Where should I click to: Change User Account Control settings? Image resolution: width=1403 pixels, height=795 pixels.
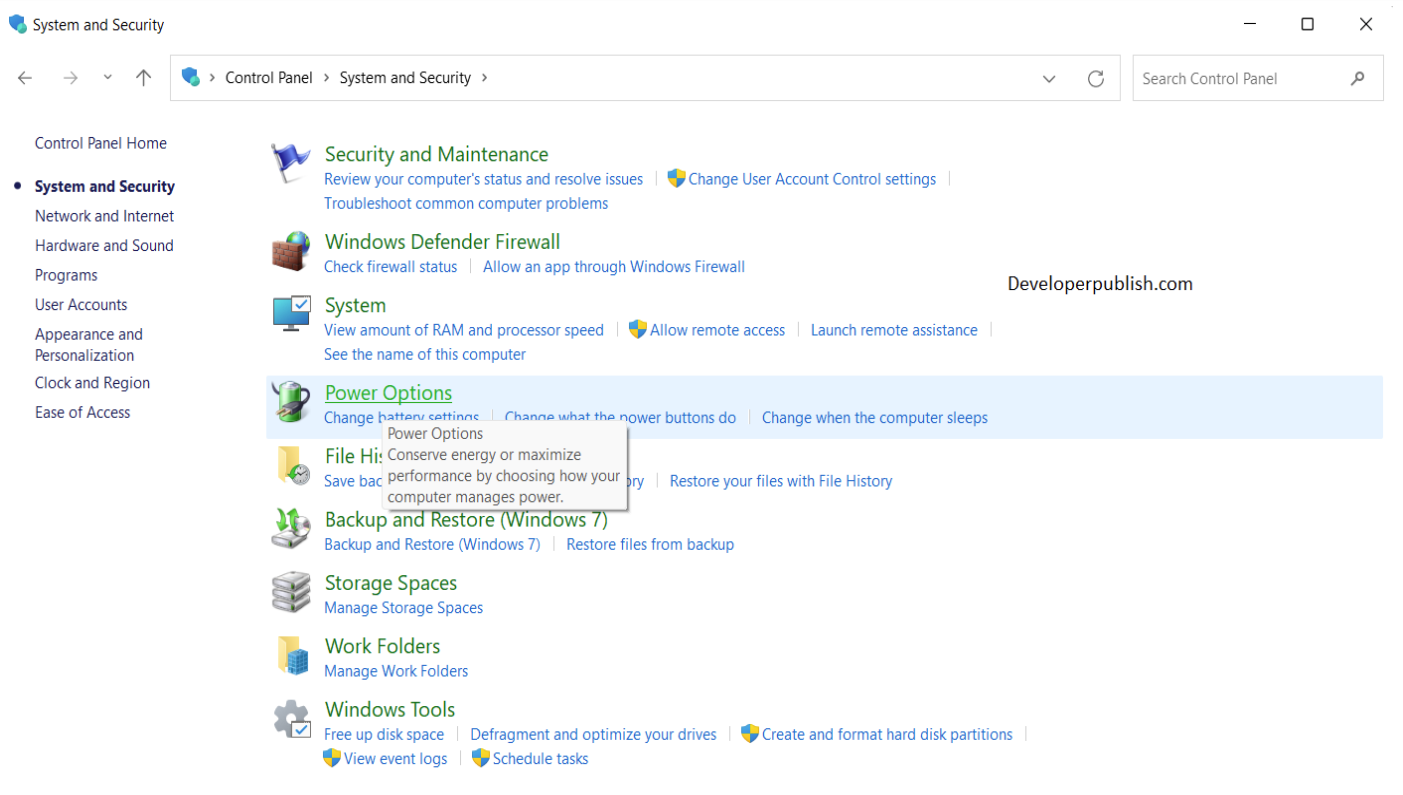pyautogui.click(x=812, y=179)
